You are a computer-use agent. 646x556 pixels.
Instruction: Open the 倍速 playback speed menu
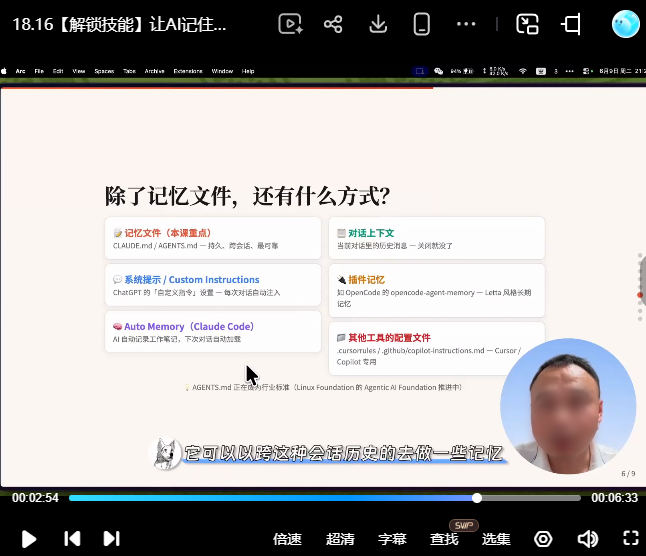click(x=287, y=539)
